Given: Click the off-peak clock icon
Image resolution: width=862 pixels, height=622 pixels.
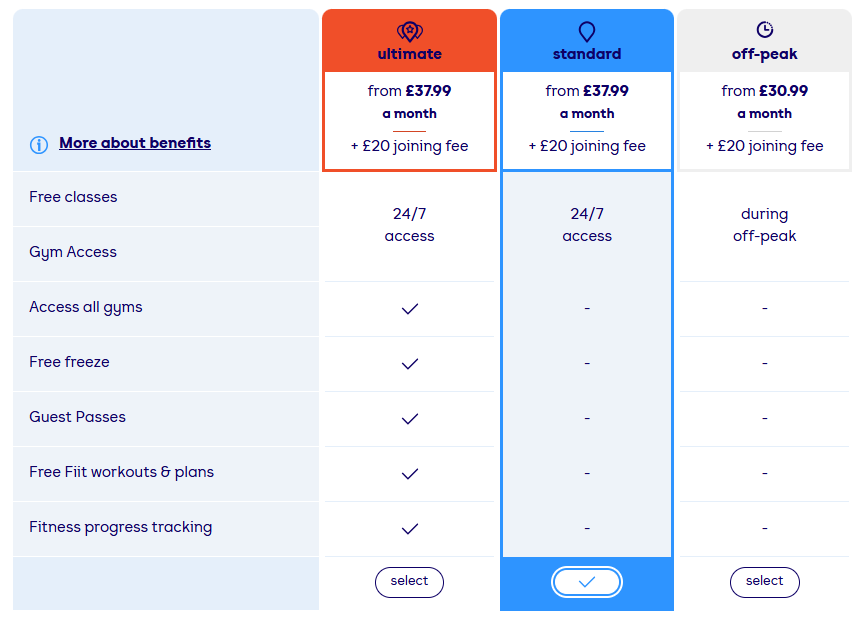Looking at the screenshot, I should coord(764,28).
